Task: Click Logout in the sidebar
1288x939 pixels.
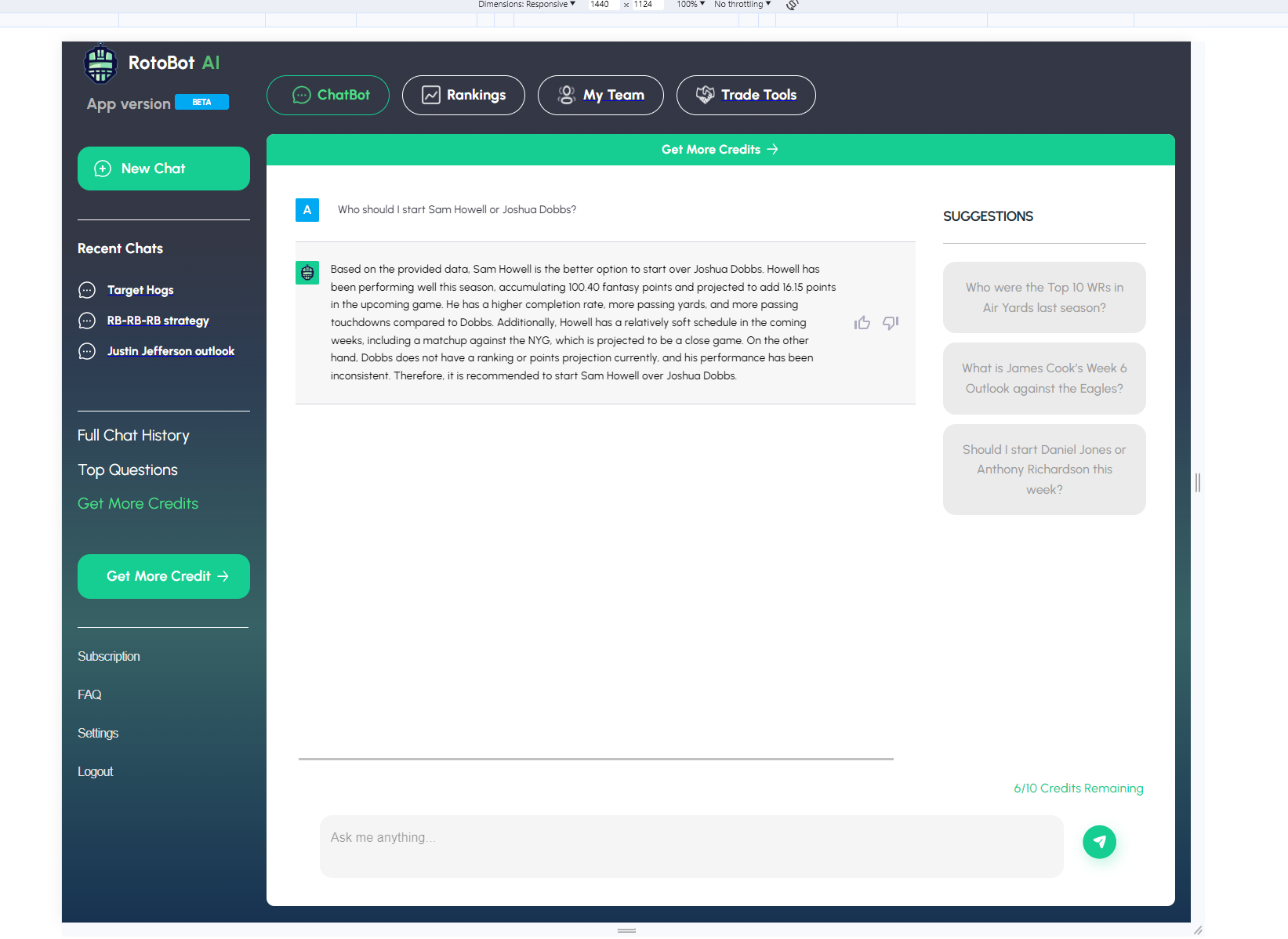Action: tap(95, 771)
